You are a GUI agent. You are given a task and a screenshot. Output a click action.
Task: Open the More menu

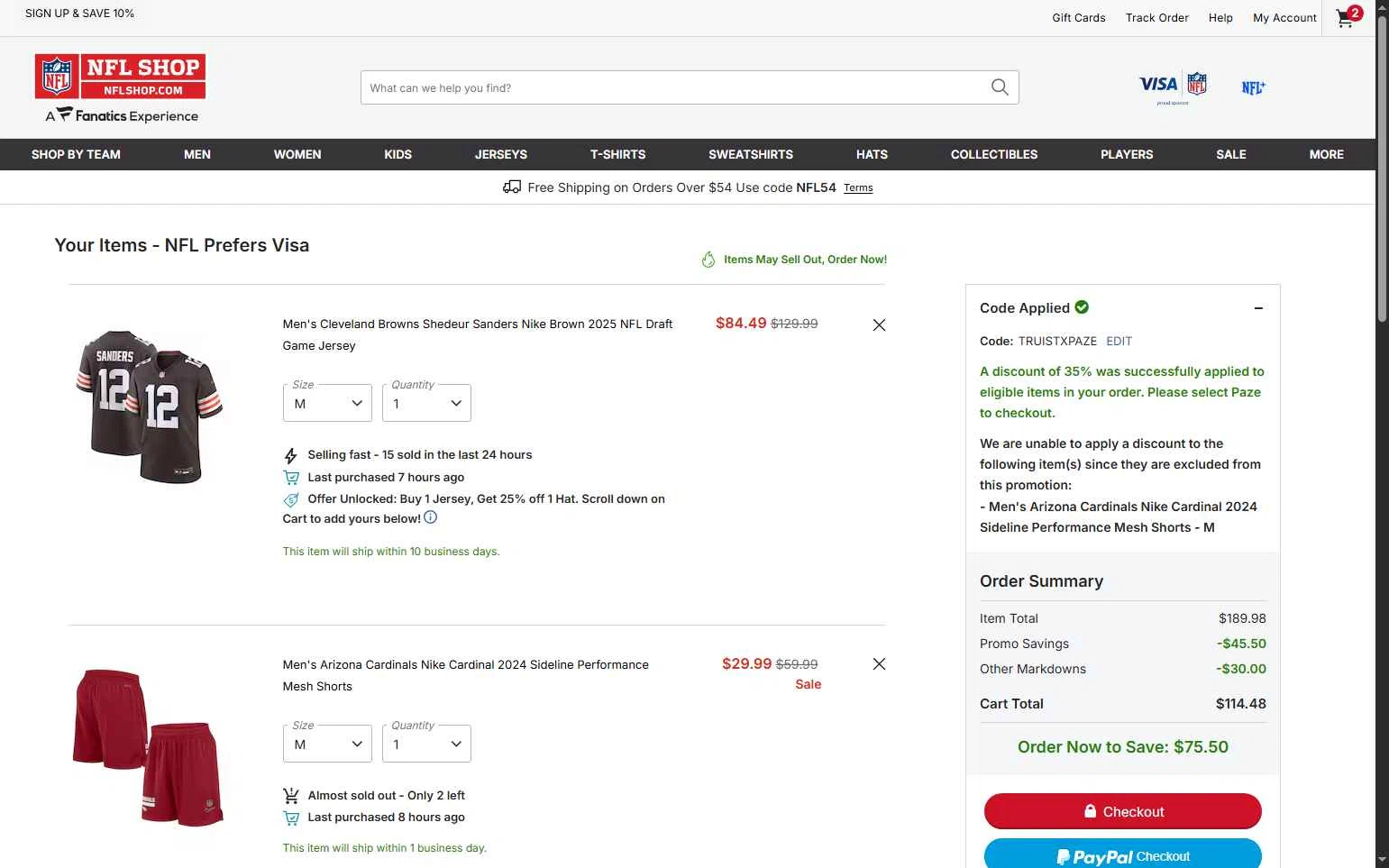click(1326, 154)
